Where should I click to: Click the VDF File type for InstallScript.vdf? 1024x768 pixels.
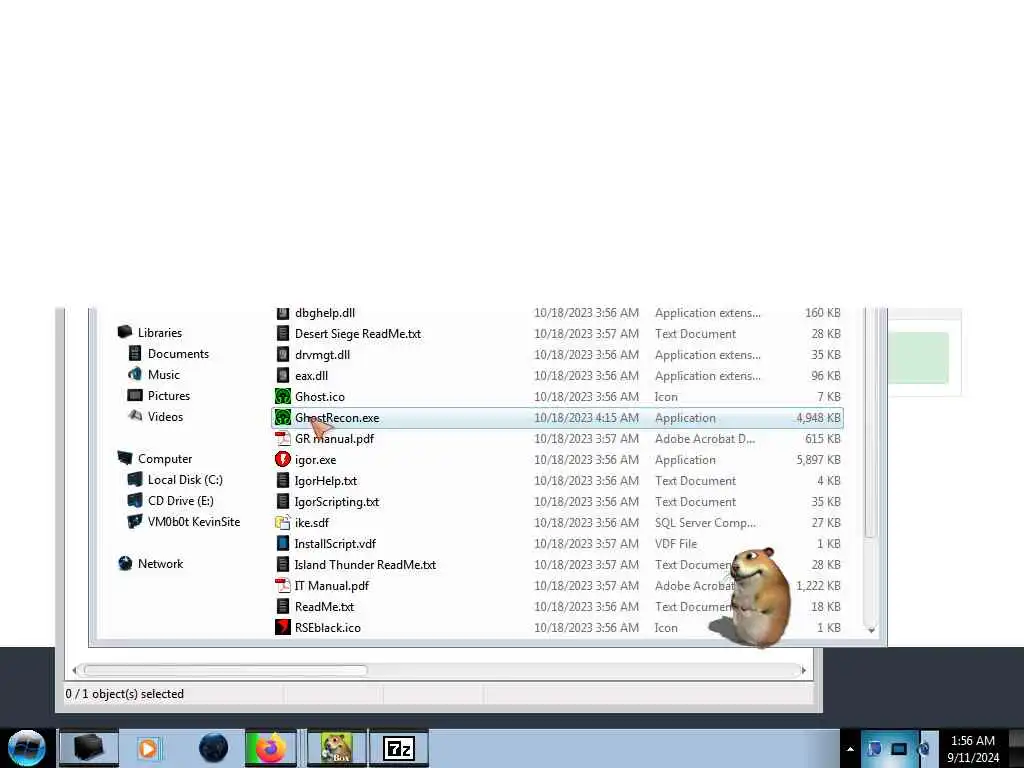click(676, 543)
